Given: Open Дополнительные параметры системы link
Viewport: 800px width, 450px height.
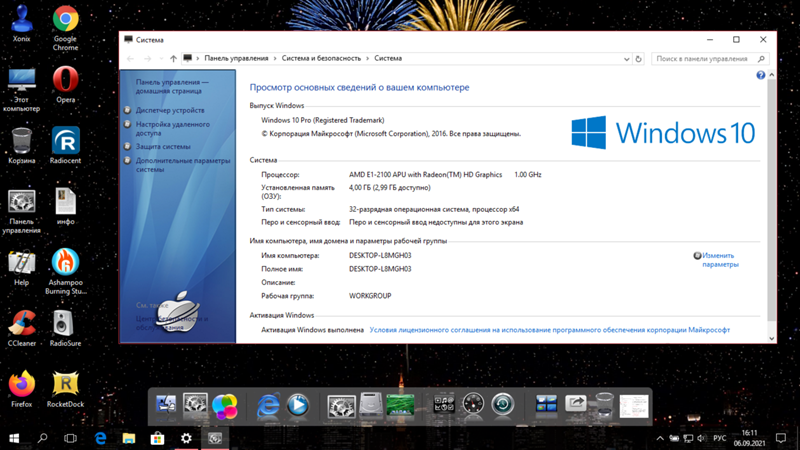Looking at the screenshot, I should point(183,165).
